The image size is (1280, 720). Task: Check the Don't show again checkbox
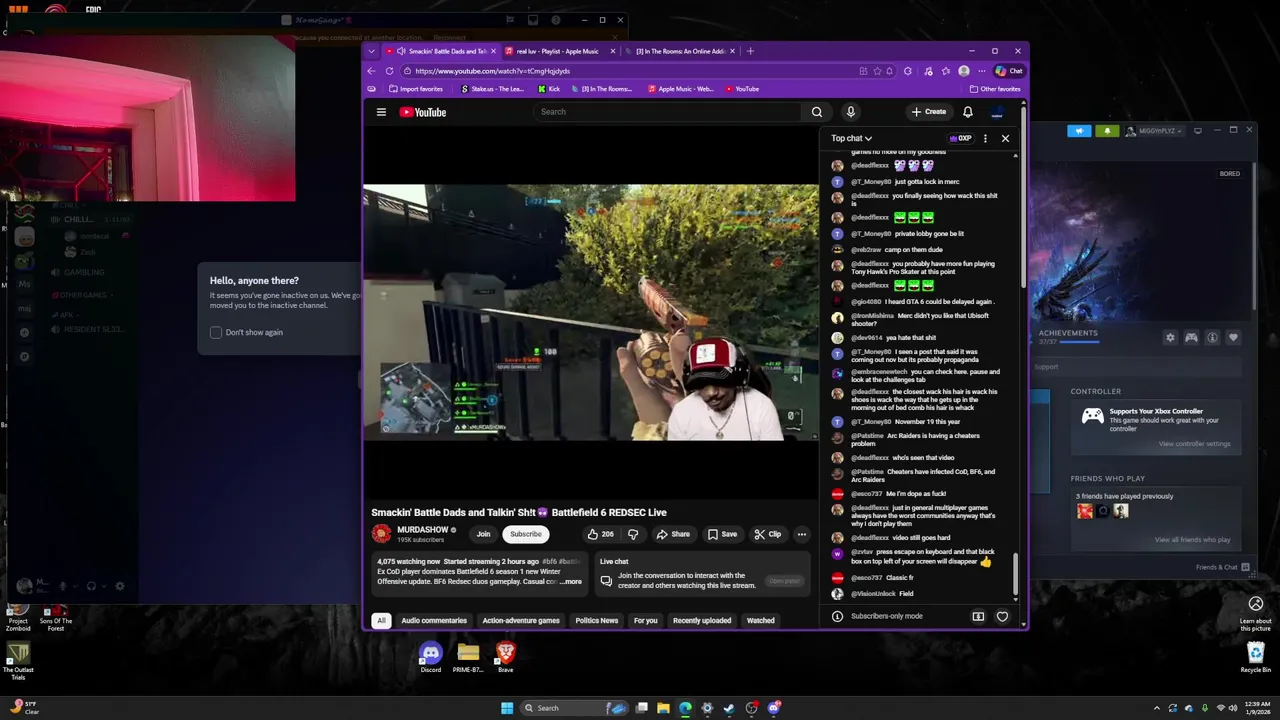216,332
